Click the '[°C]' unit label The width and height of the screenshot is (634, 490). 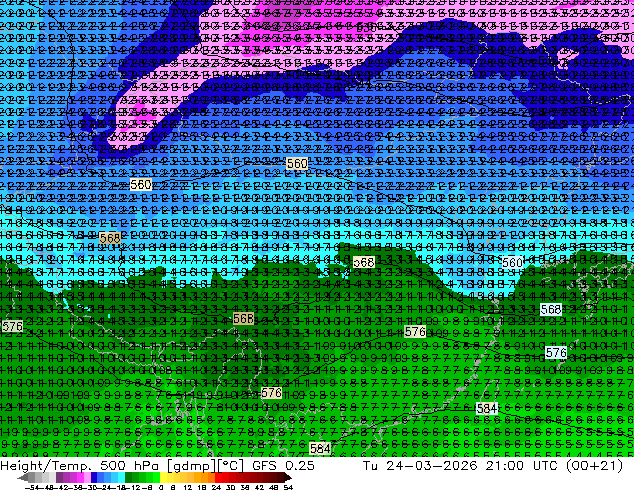[x=230, y=466]
